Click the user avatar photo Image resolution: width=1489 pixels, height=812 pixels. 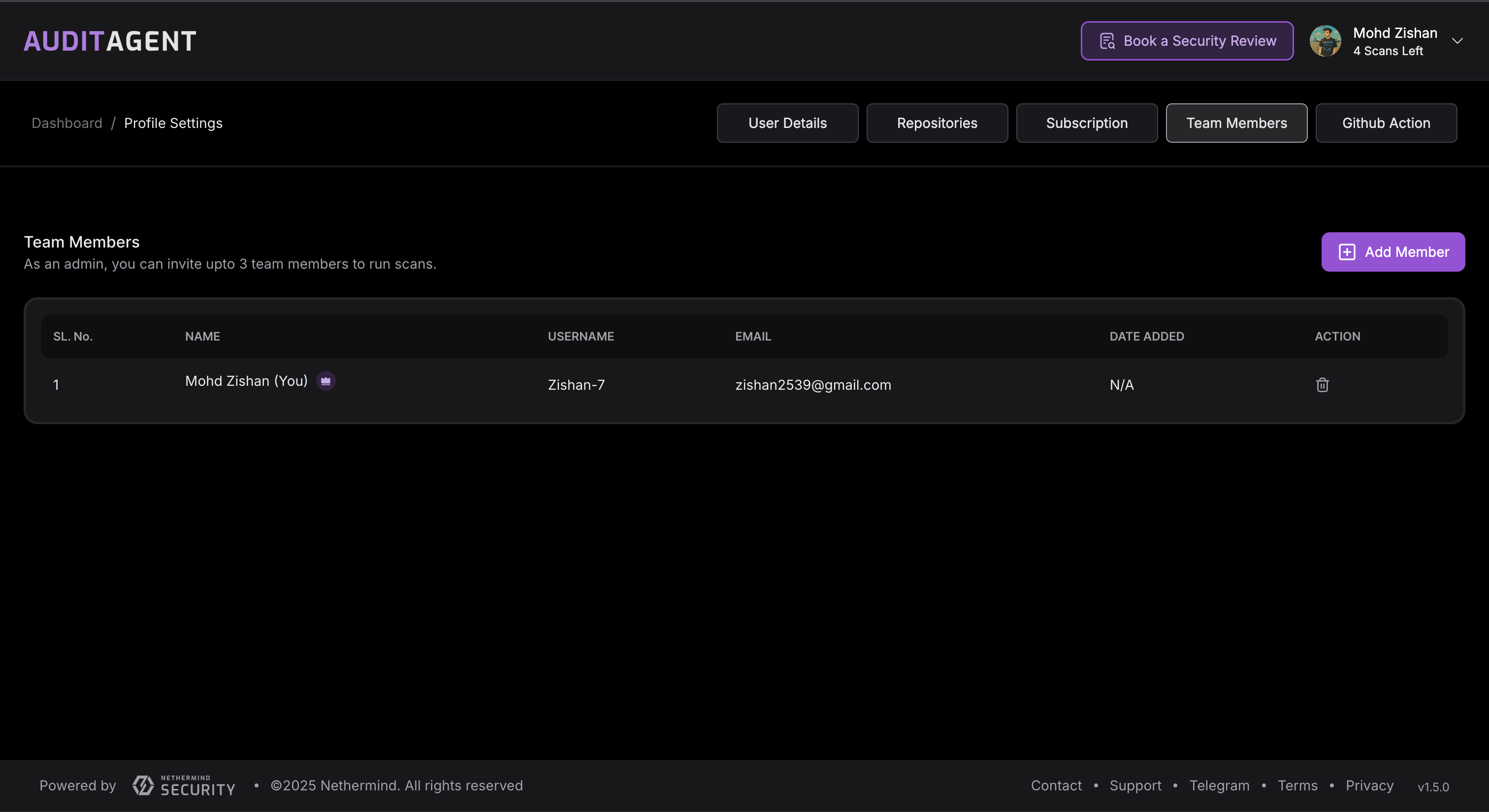1325,41
